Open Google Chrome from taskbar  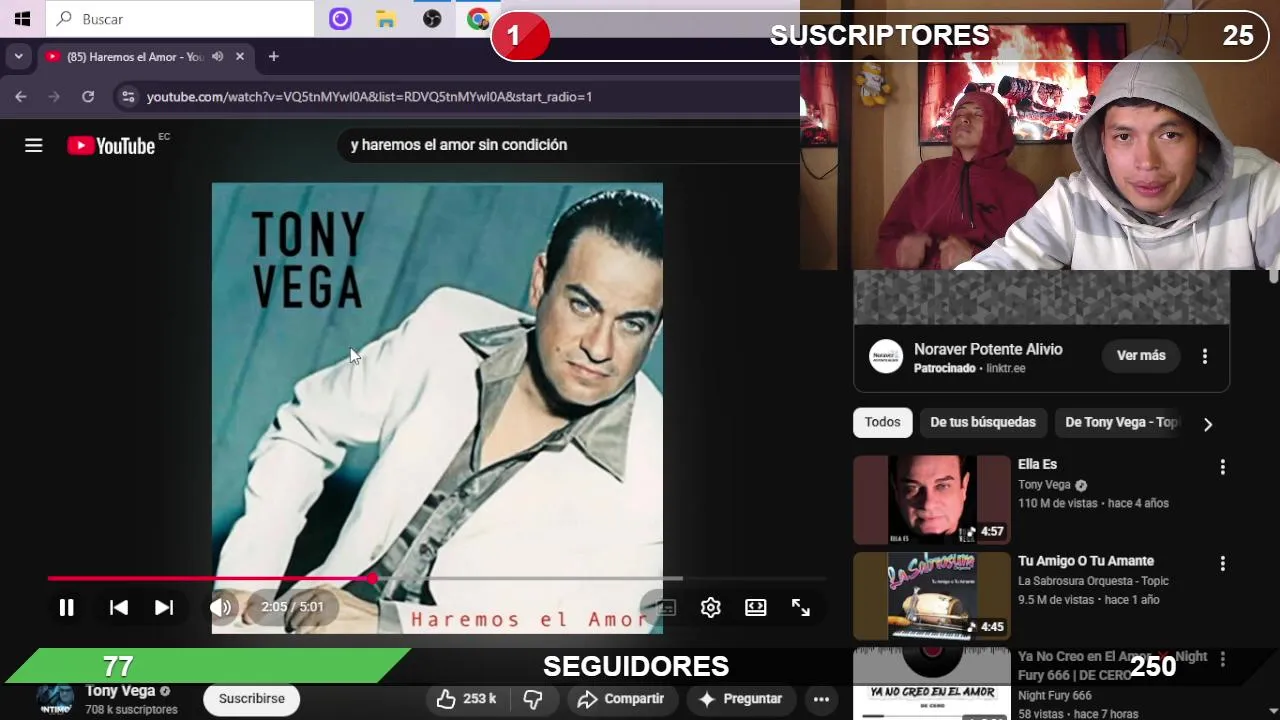(478, 19)
